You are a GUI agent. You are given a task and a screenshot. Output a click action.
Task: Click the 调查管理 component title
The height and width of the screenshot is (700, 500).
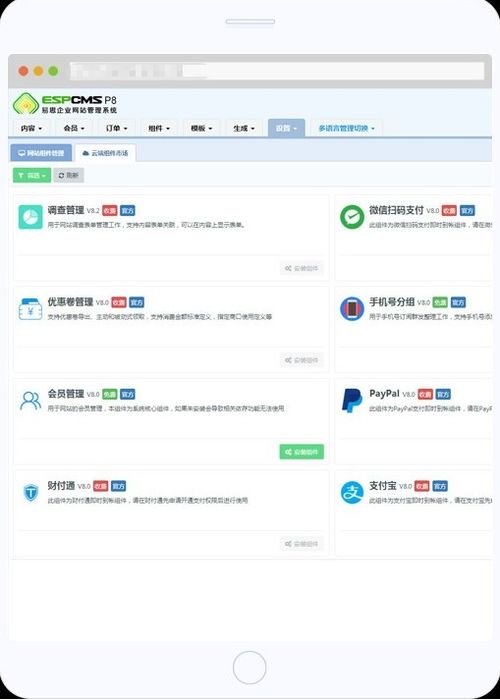pyautogui.click(x=66, y=210)
